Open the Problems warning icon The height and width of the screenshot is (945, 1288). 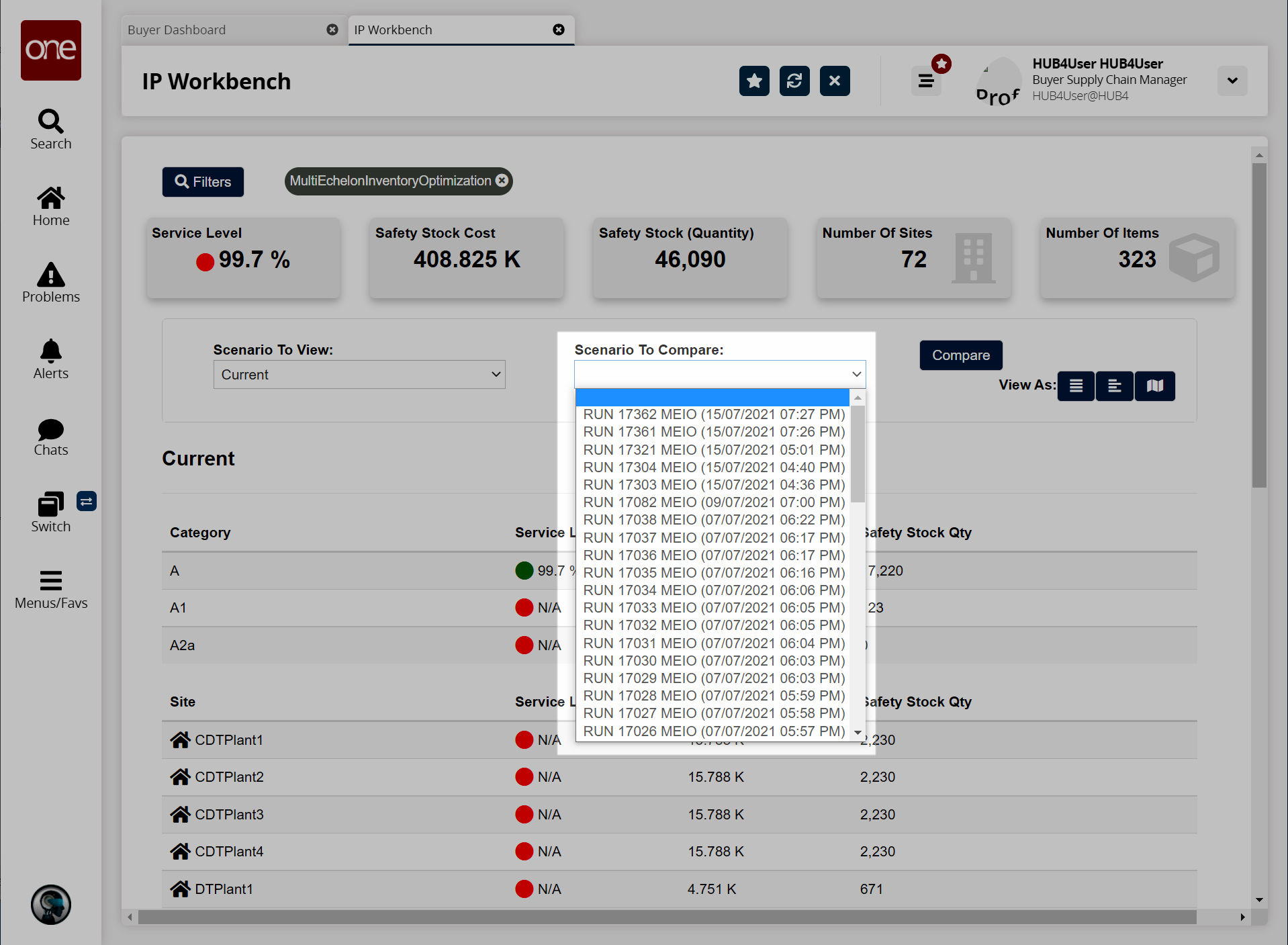50,283
